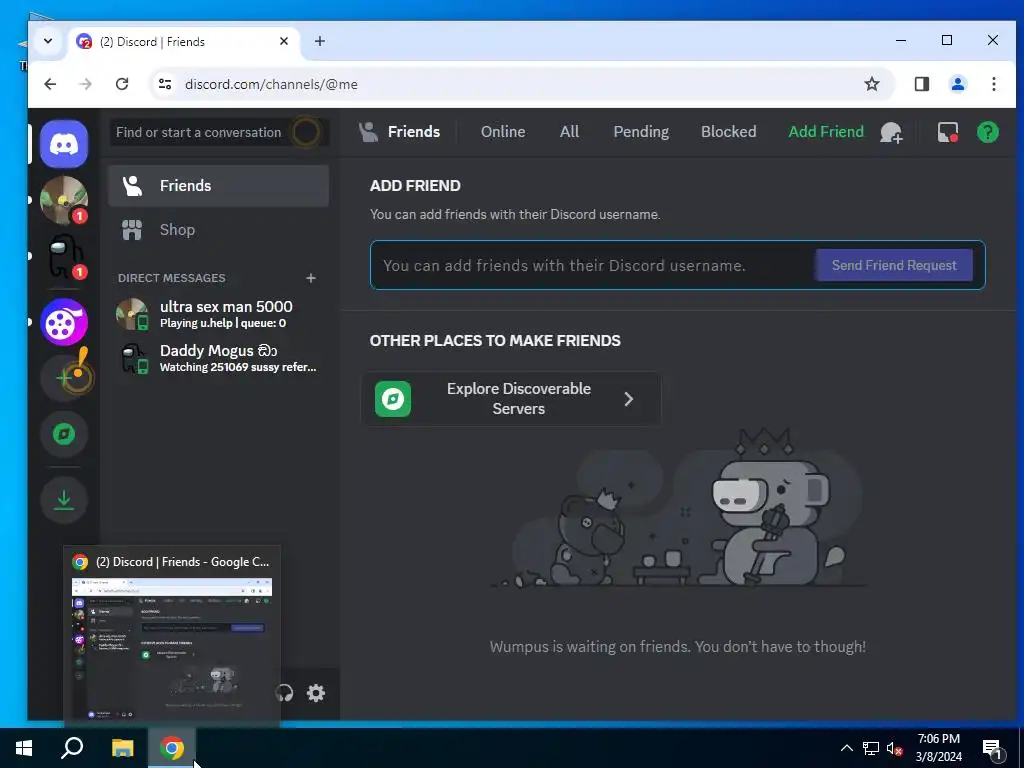Expand Explore Discoverable Servers chevron arrow
This screenshot has height=768, width=1024.
coord(628,399)
